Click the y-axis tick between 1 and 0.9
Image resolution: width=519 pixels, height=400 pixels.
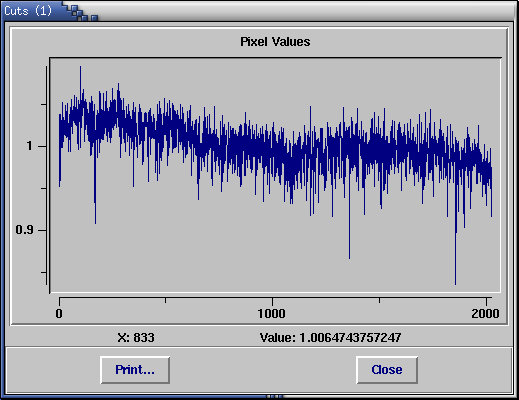point(44,188)
